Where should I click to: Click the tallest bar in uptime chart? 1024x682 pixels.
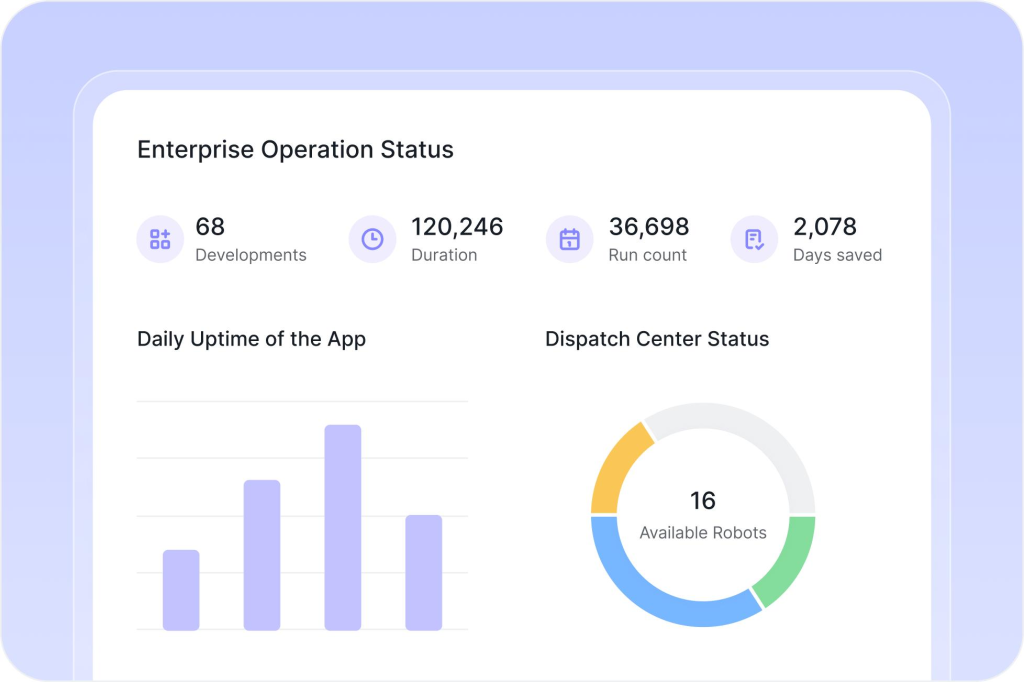pyautogui.click(x=343, y=527)
